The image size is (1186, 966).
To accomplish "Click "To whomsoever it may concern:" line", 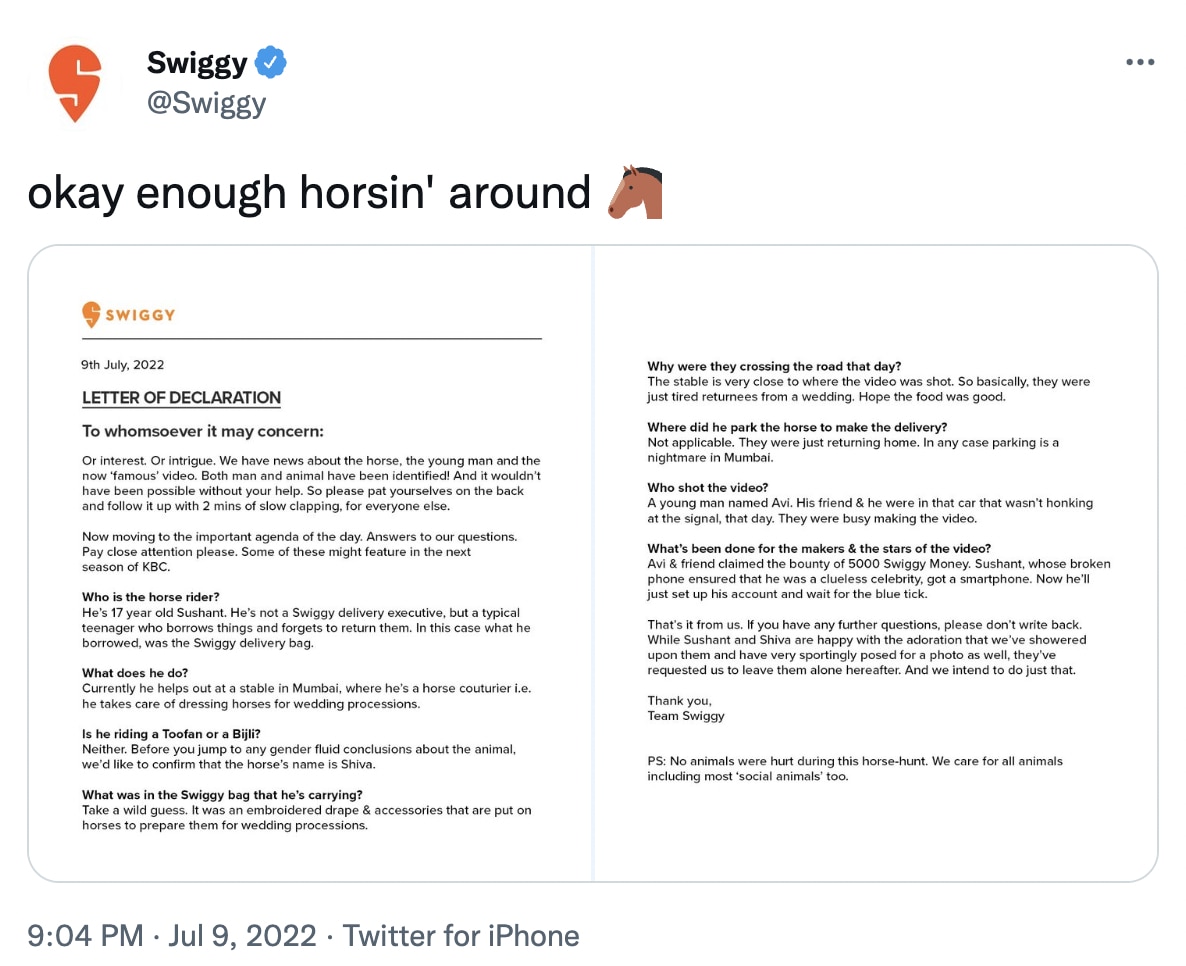I will coord(203,432).
